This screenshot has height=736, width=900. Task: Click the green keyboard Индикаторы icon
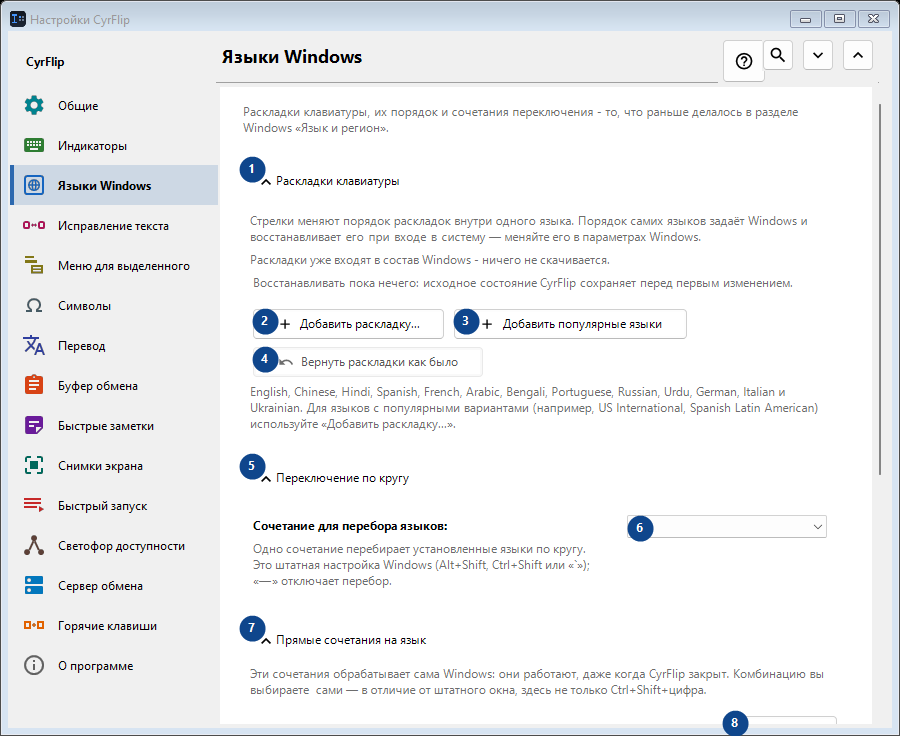(34, 145)
